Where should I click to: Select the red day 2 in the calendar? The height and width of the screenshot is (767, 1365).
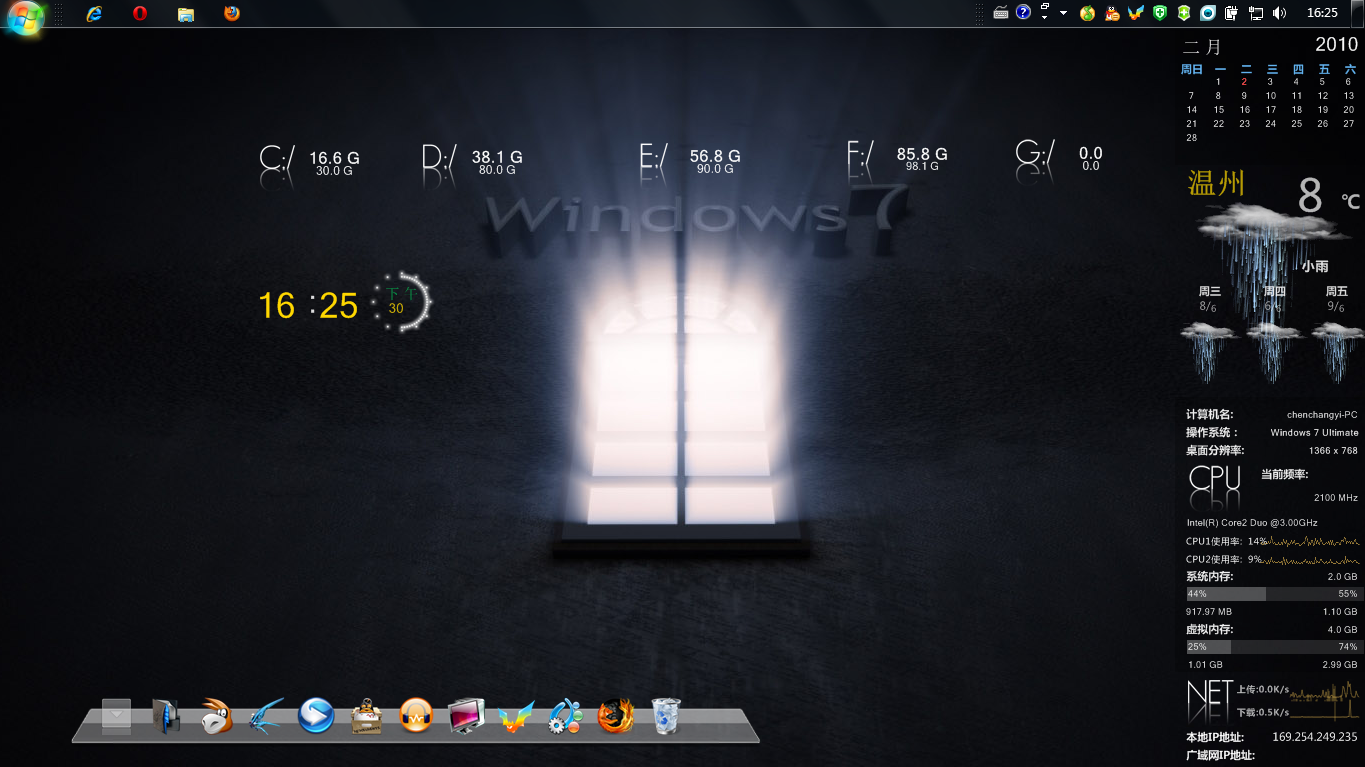(x=1244, y=82)
